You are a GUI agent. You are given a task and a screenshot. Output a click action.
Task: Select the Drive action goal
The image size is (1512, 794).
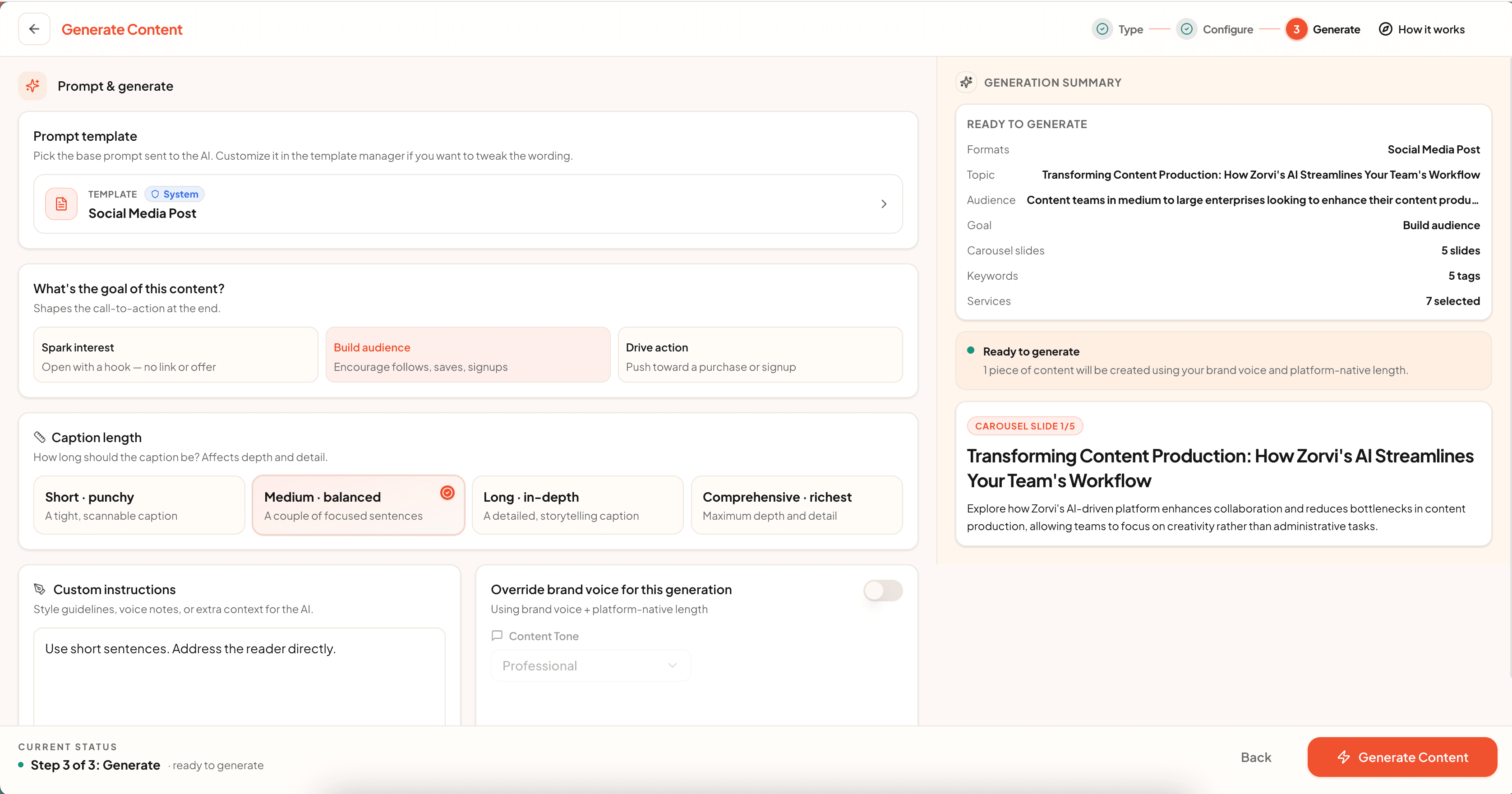[x=760, y=355]
